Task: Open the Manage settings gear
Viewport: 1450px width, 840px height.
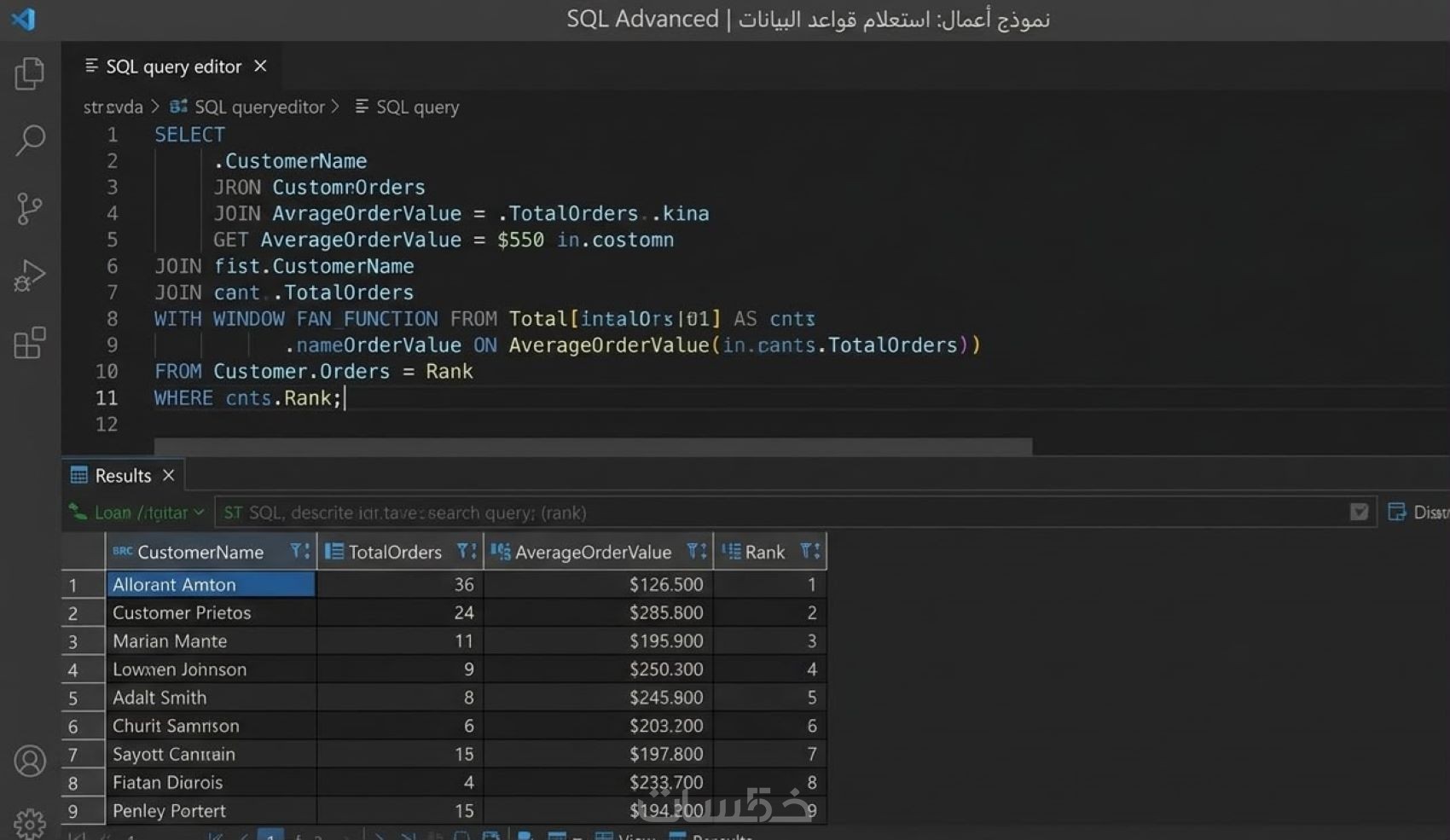Action: [30, 824]
